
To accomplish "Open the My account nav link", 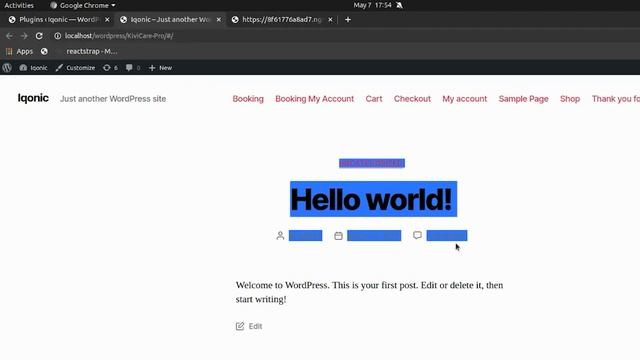I will tap(464, 99).
